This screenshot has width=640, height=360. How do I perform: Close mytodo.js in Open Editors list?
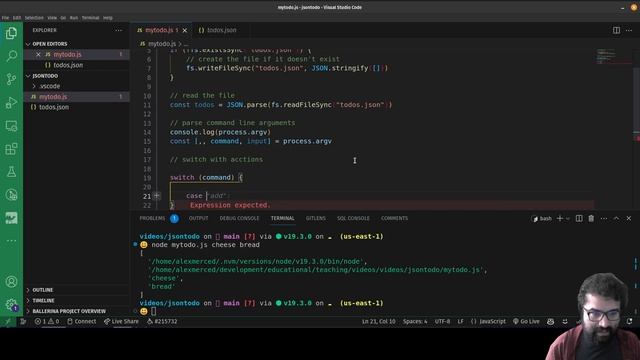point(38,54)
